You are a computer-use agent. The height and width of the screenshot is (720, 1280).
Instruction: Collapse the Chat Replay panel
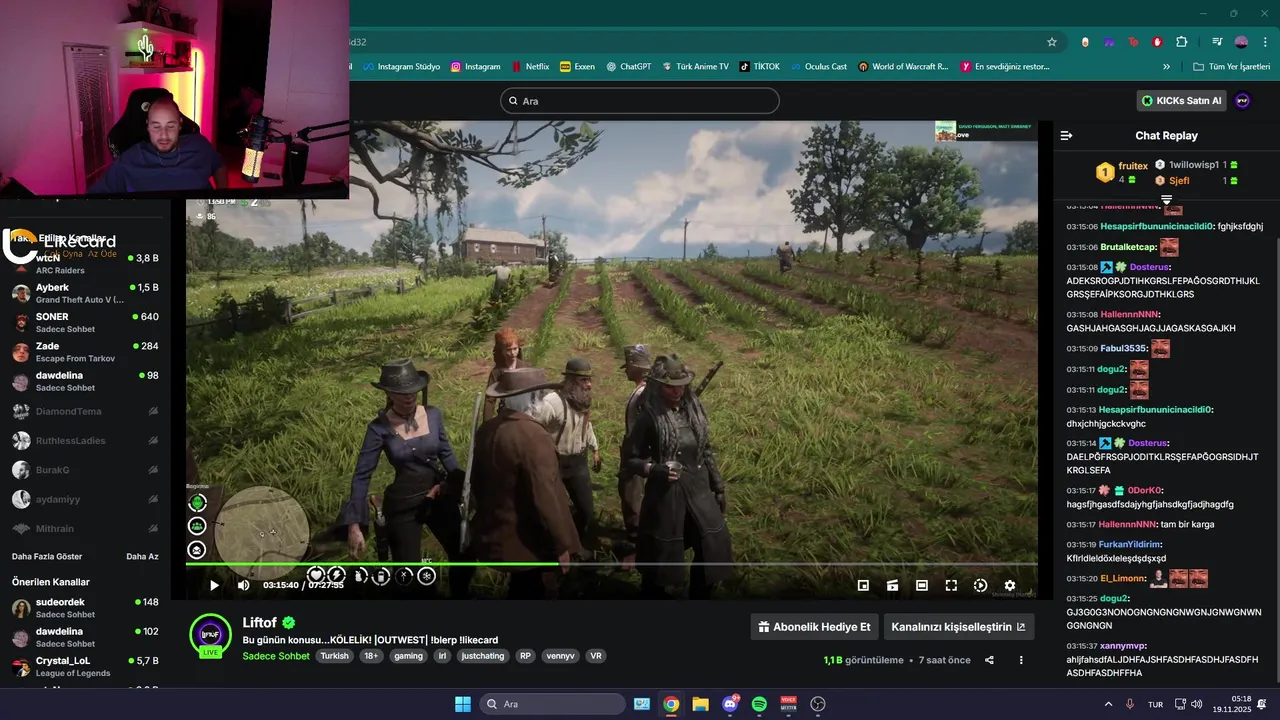pyautogui.click(x=1066, y=135)
